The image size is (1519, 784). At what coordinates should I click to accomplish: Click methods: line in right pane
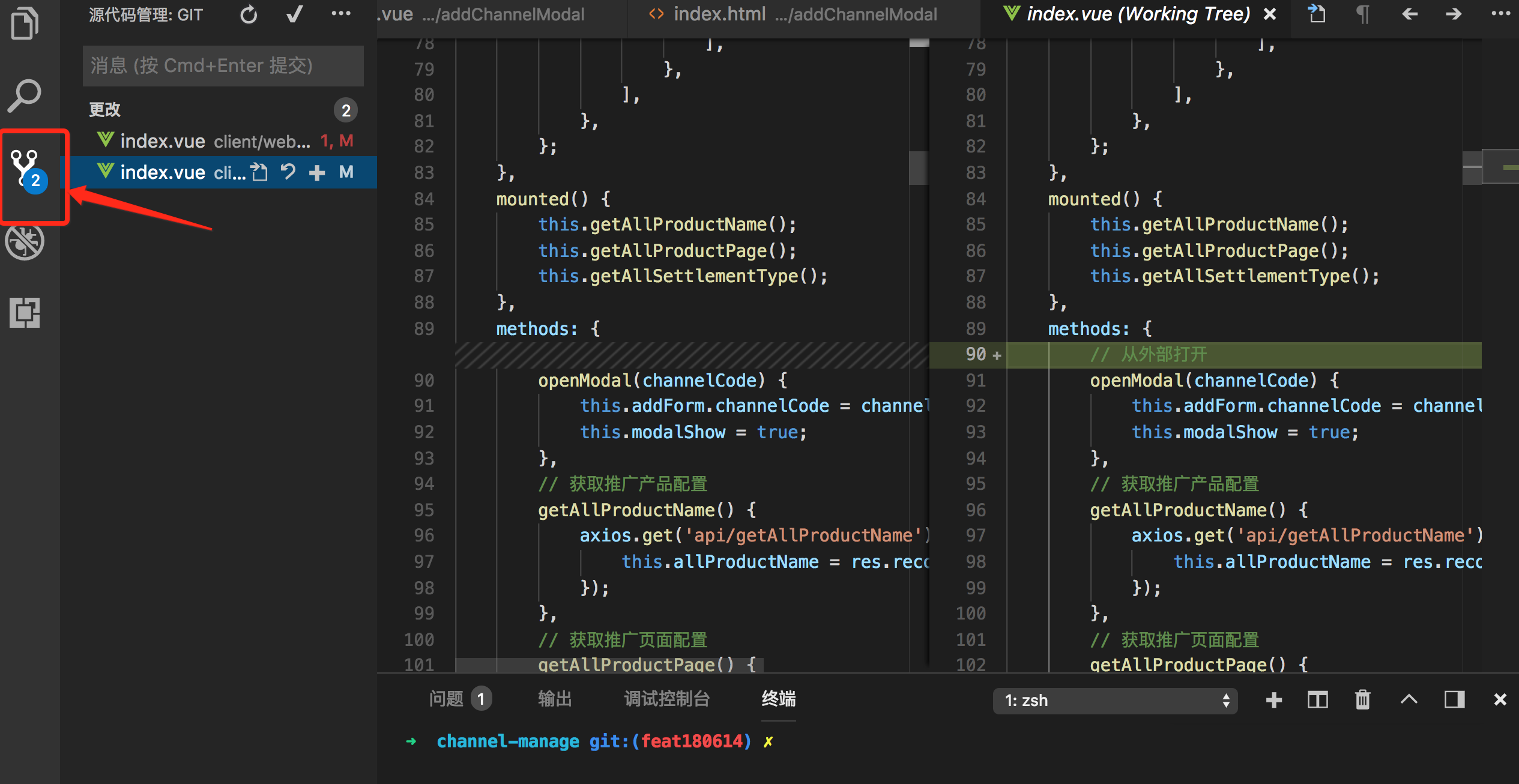pos(1100,328)
